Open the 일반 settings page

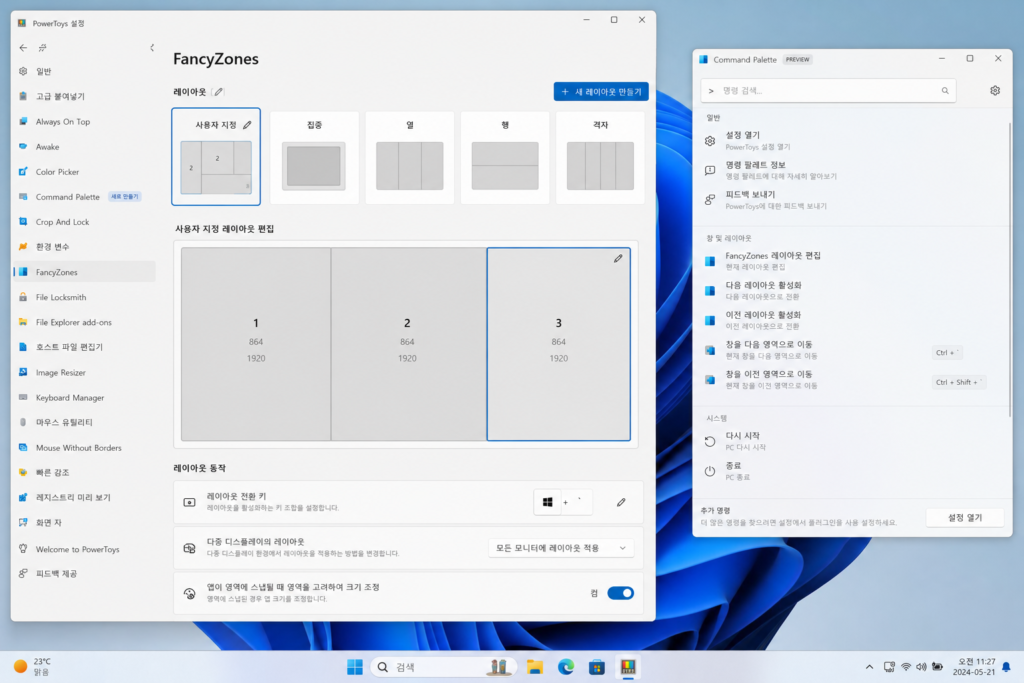click(x=84, y=71)
